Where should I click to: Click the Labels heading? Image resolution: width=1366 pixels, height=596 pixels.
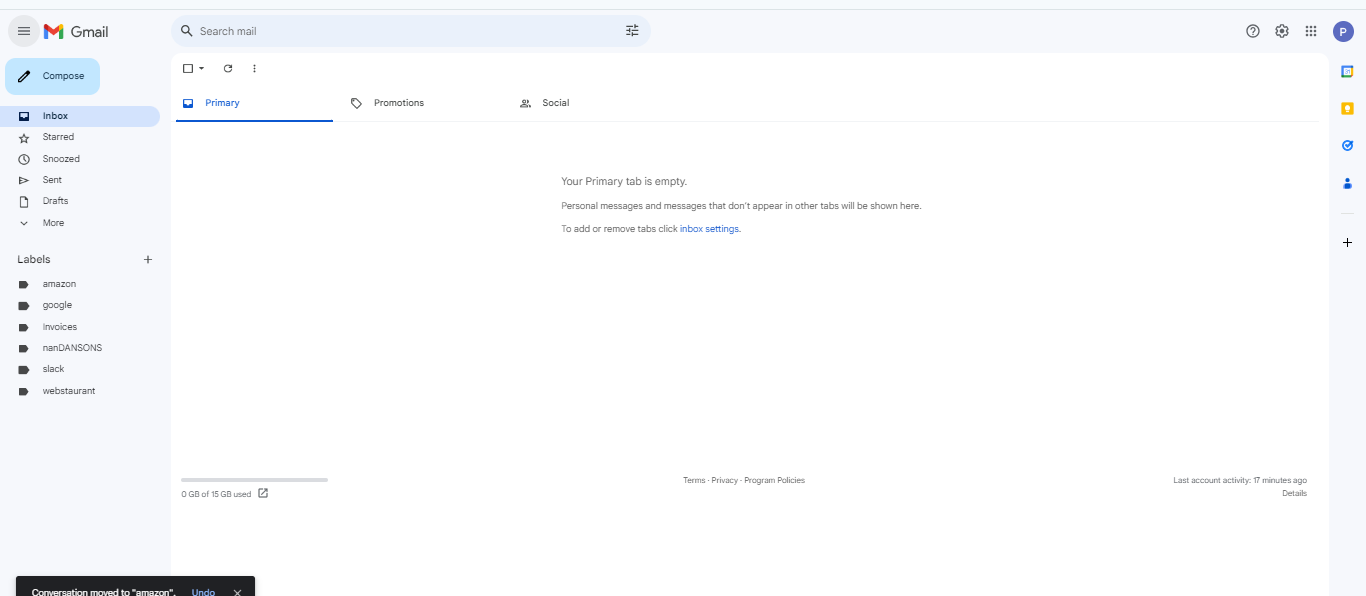point(34,259)
